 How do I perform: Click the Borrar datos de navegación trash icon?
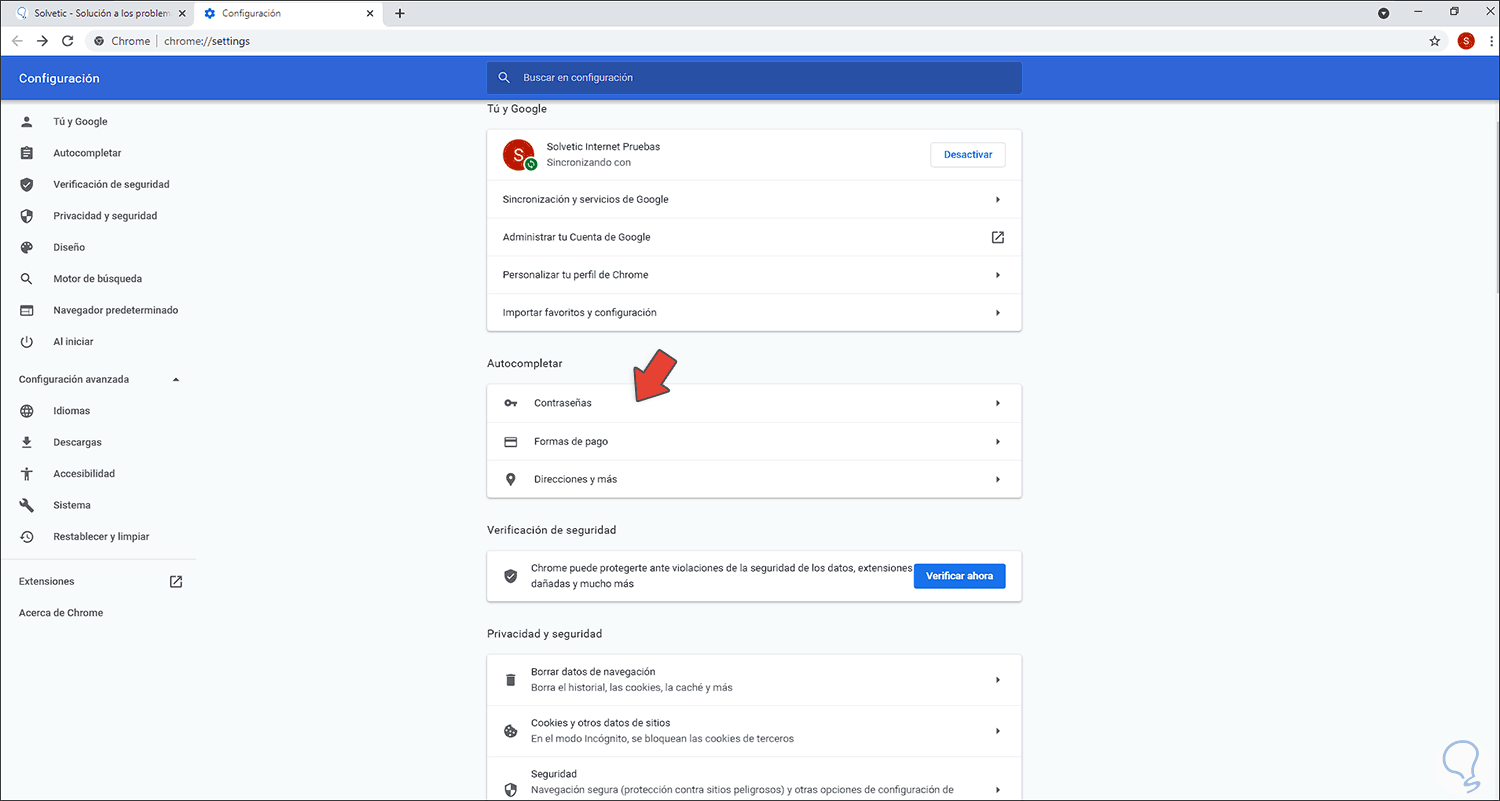(x=511, y=680)
